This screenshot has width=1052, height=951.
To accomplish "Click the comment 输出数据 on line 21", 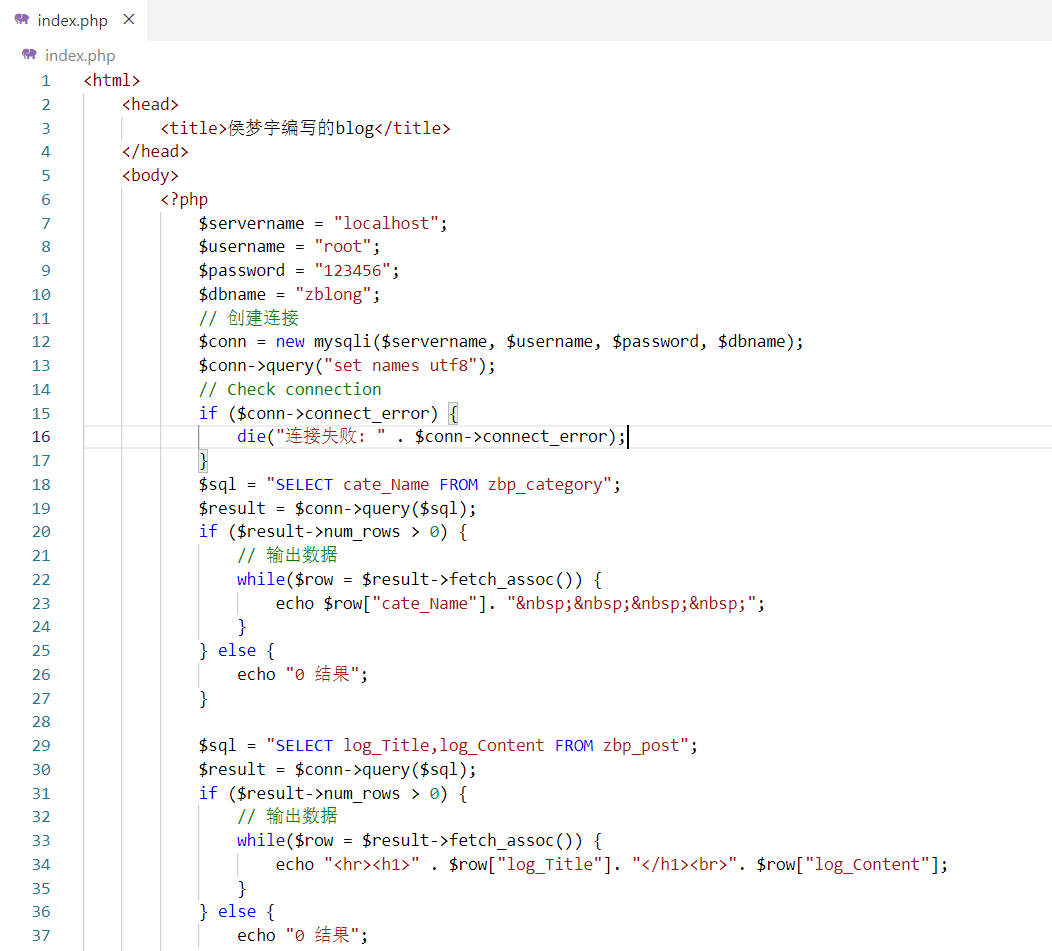I will point(287,556).
